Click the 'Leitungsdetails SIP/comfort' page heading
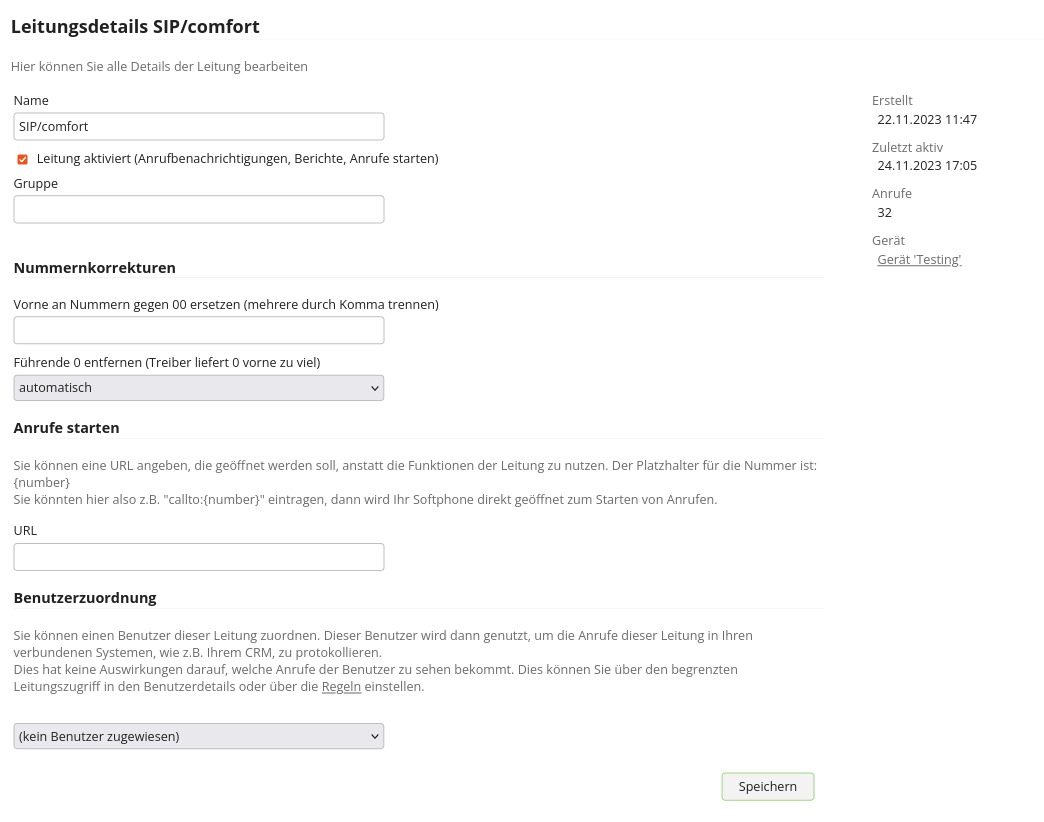This screenshot has width=1044, height=822. click(135, 27)
